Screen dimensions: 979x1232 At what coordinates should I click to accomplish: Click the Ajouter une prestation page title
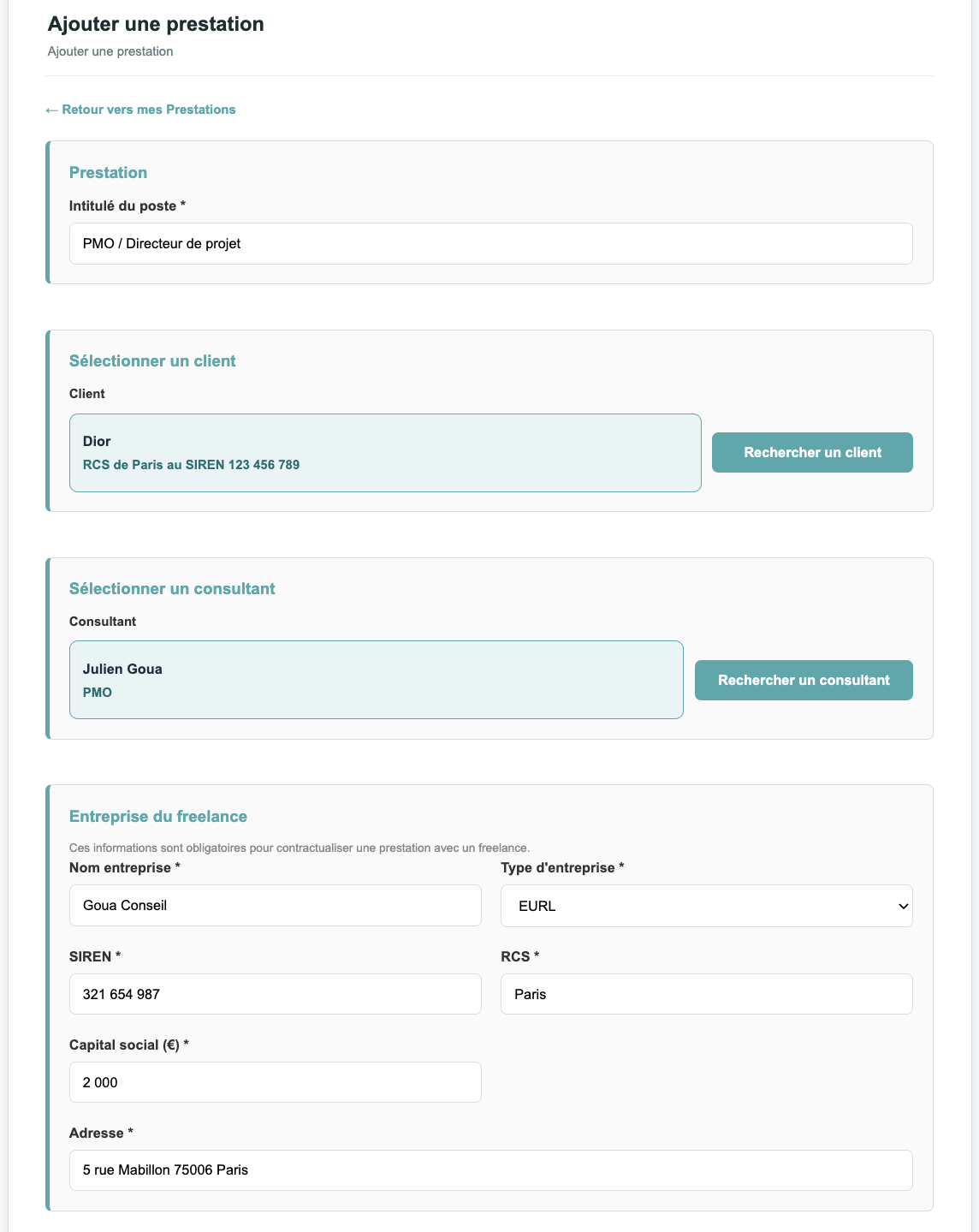pyautogui.click(x=156, y=24)
